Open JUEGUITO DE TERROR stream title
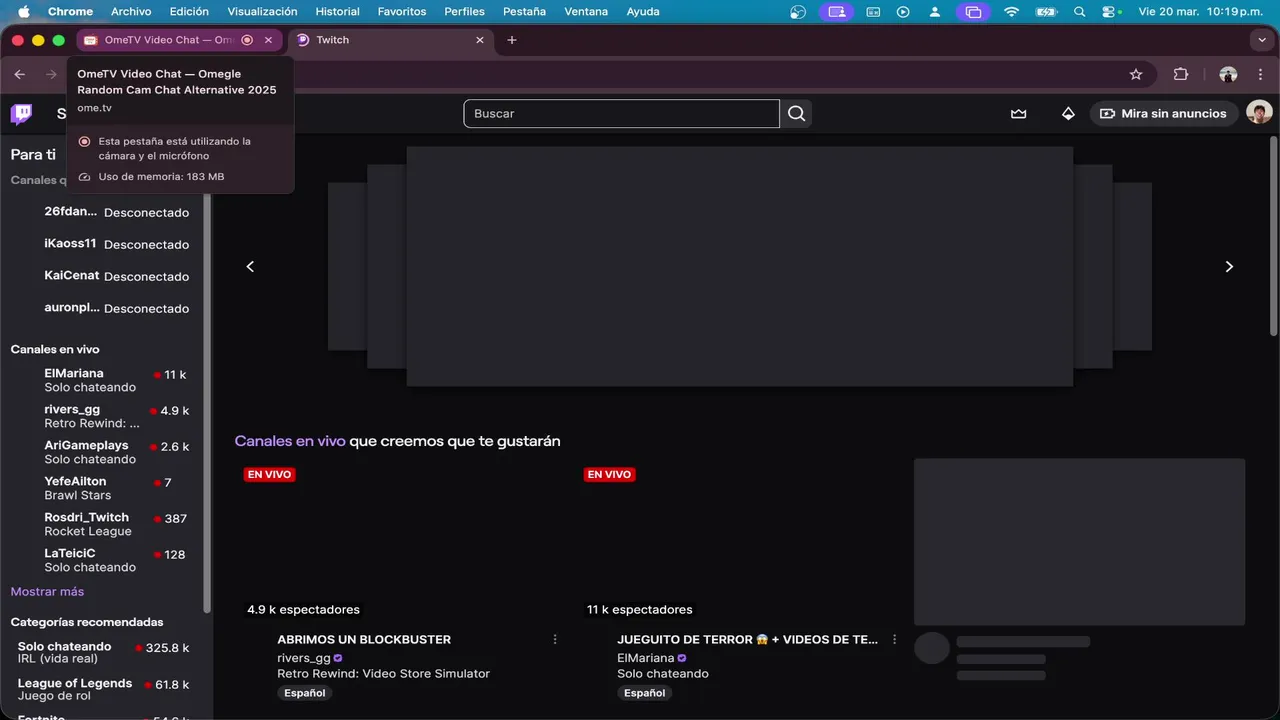Viewport: 1280px width, 720px height. (747, 639)
